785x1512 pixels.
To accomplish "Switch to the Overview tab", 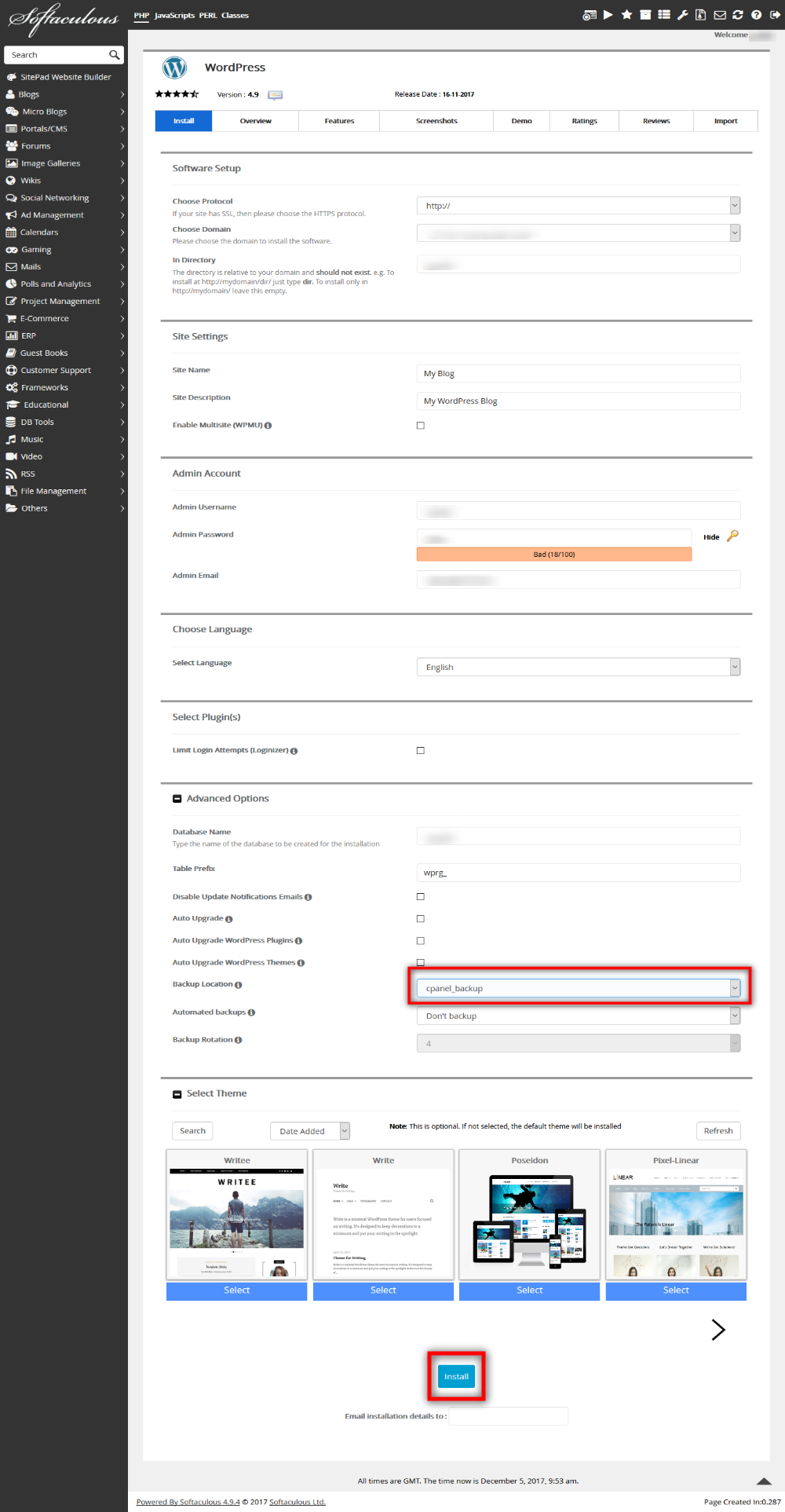I will tap(256, 121).
